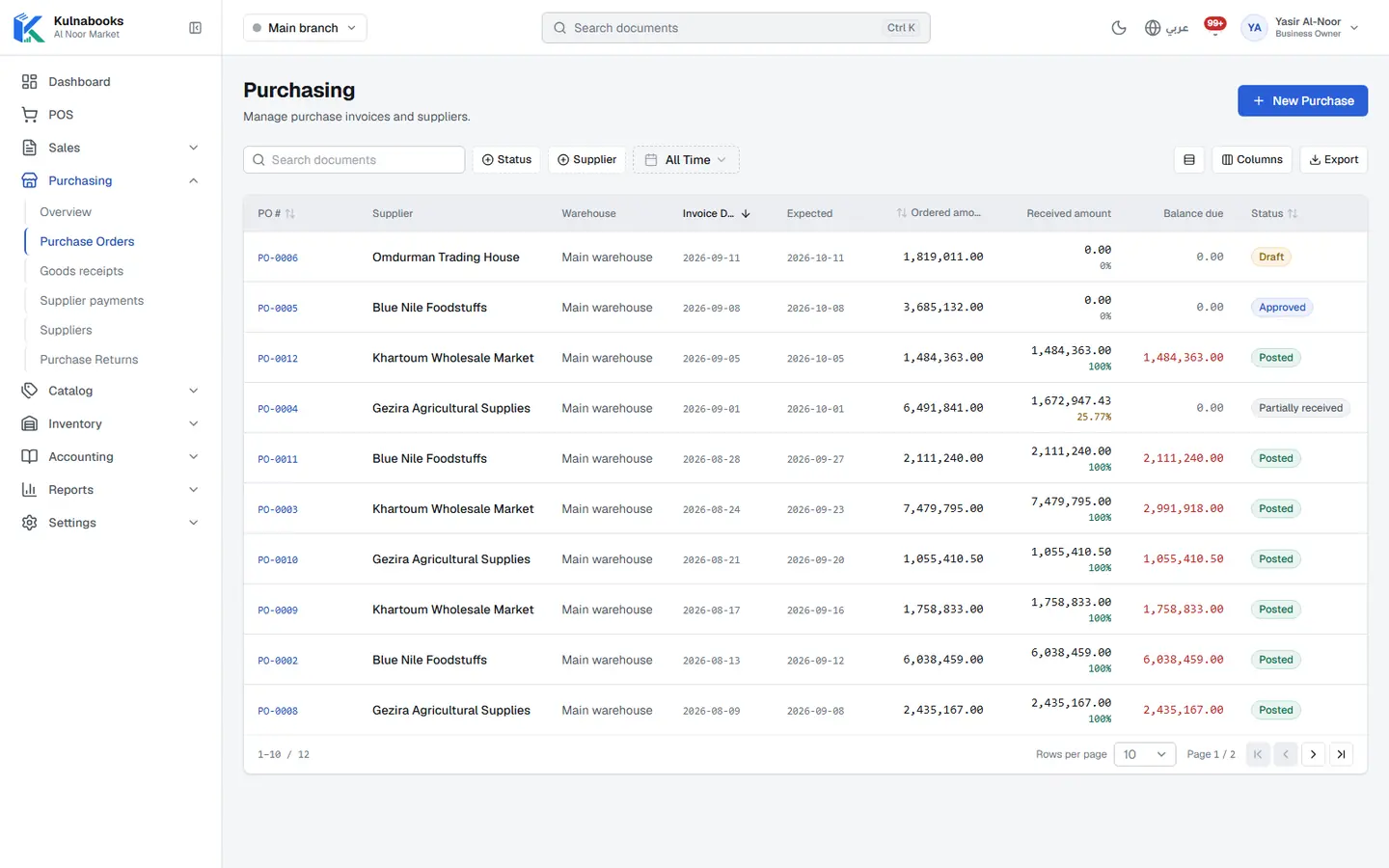Open POS from the sidebar
This screenshot has height=868, width=1389.
tap(111, 115)
